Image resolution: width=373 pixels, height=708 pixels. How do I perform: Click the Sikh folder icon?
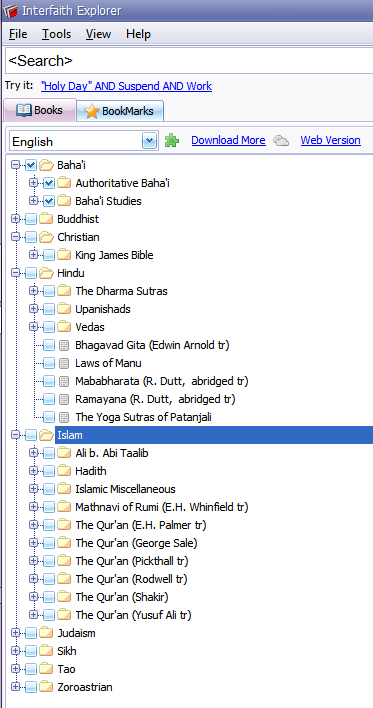coord(46,651)
